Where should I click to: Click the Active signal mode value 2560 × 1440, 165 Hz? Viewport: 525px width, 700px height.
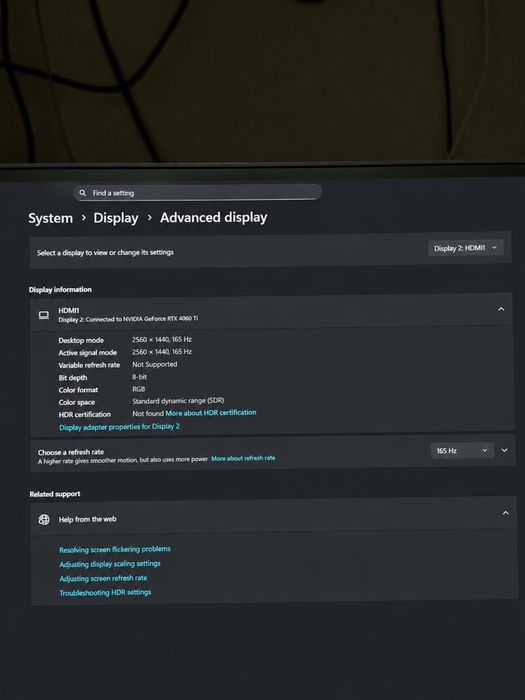click(x=162, y=352)
